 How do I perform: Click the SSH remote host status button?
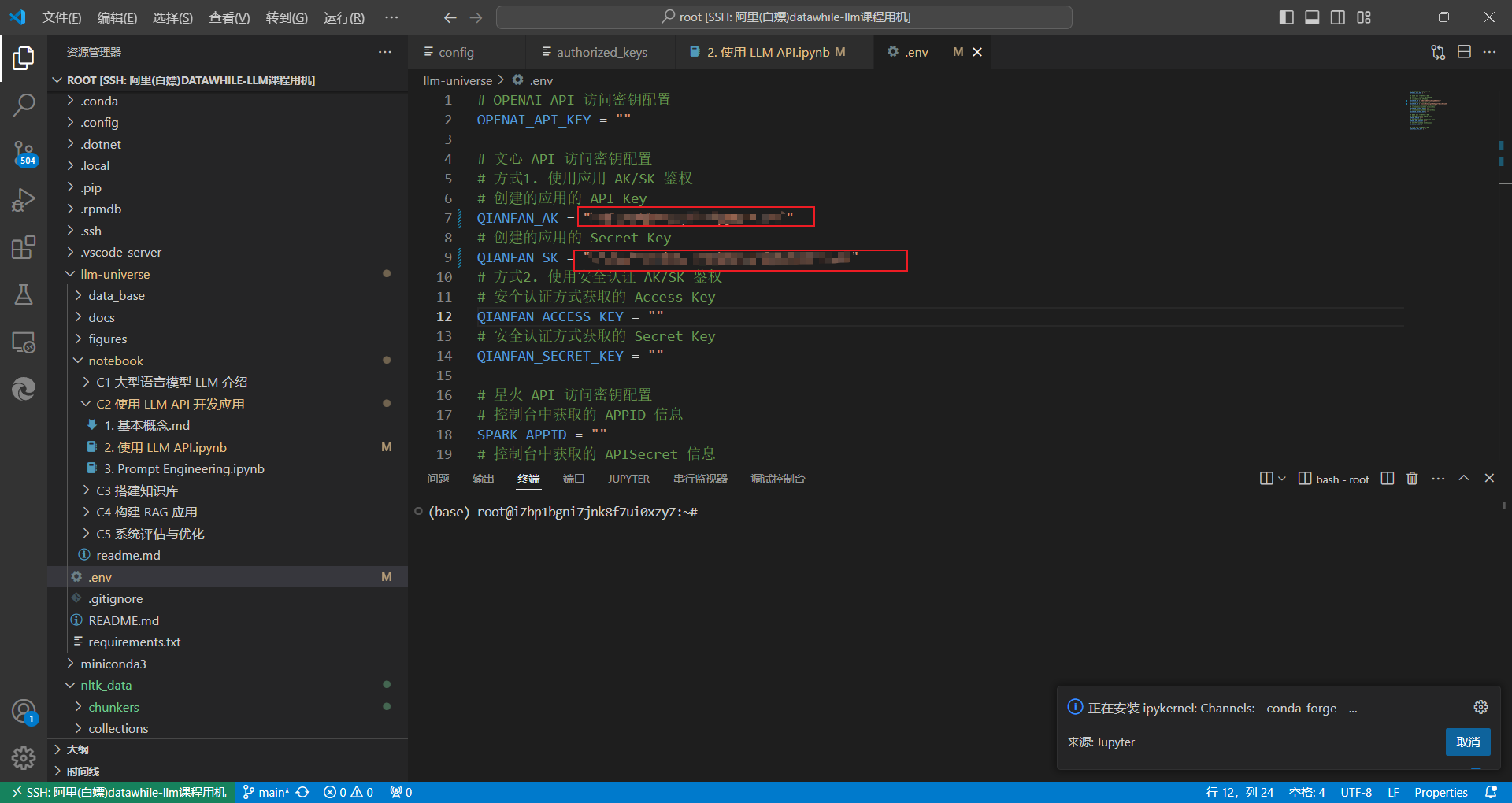118,792
